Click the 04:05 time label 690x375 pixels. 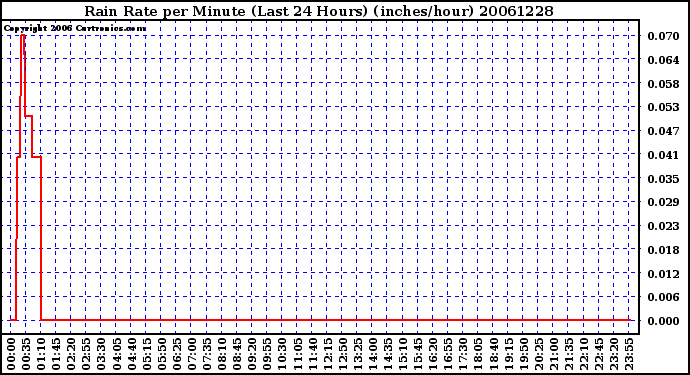117,354
